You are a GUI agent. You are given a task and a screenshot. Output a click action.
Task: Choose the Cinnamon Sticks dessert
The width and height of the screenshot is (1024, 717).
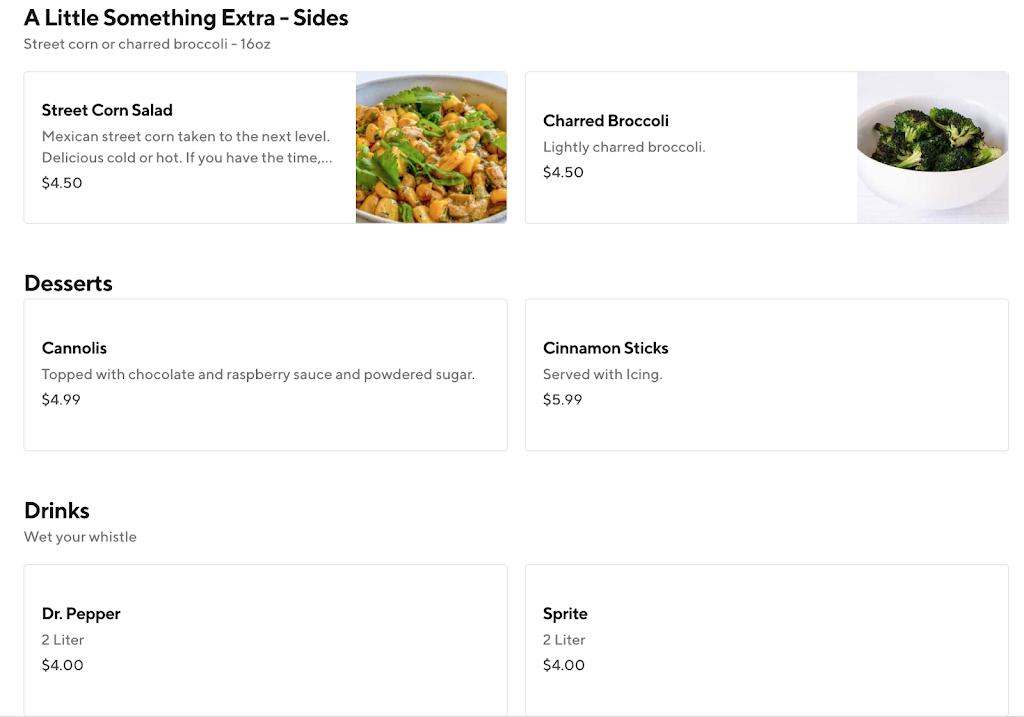click(x=606, y=348)
